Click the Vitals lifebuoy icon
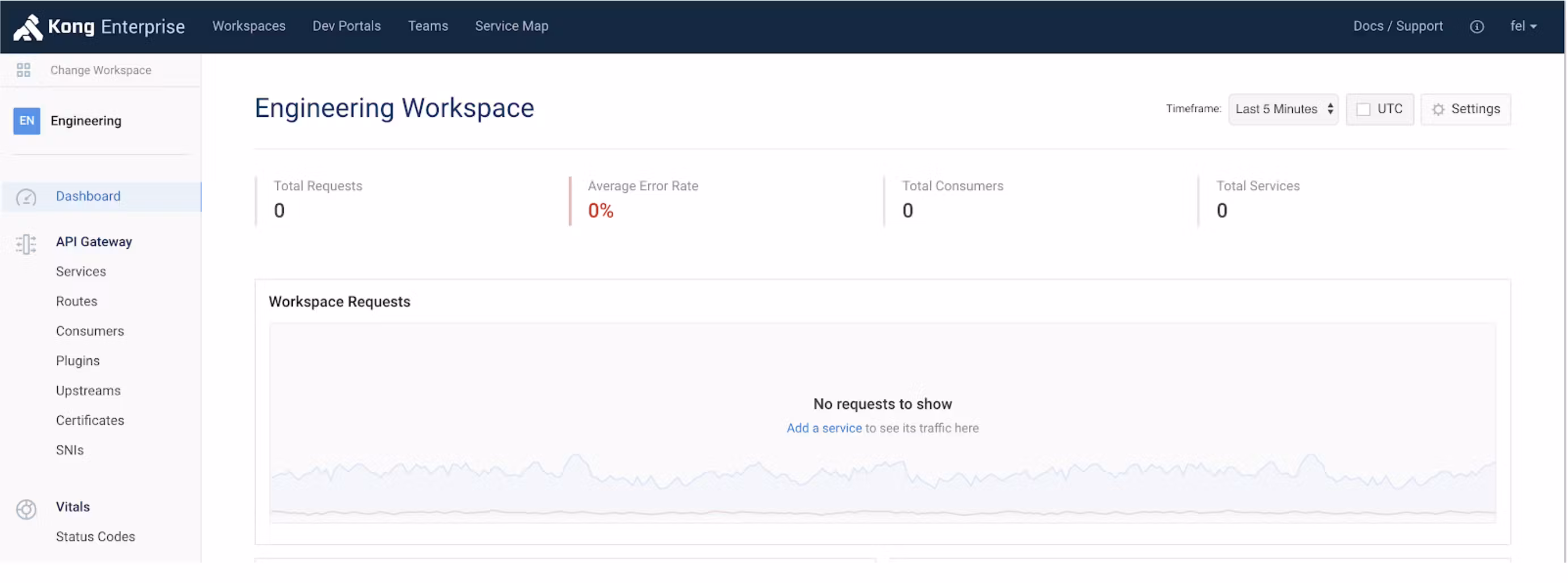The height and width of the screenshot is (583, 1568). click(x=26, y=509)
